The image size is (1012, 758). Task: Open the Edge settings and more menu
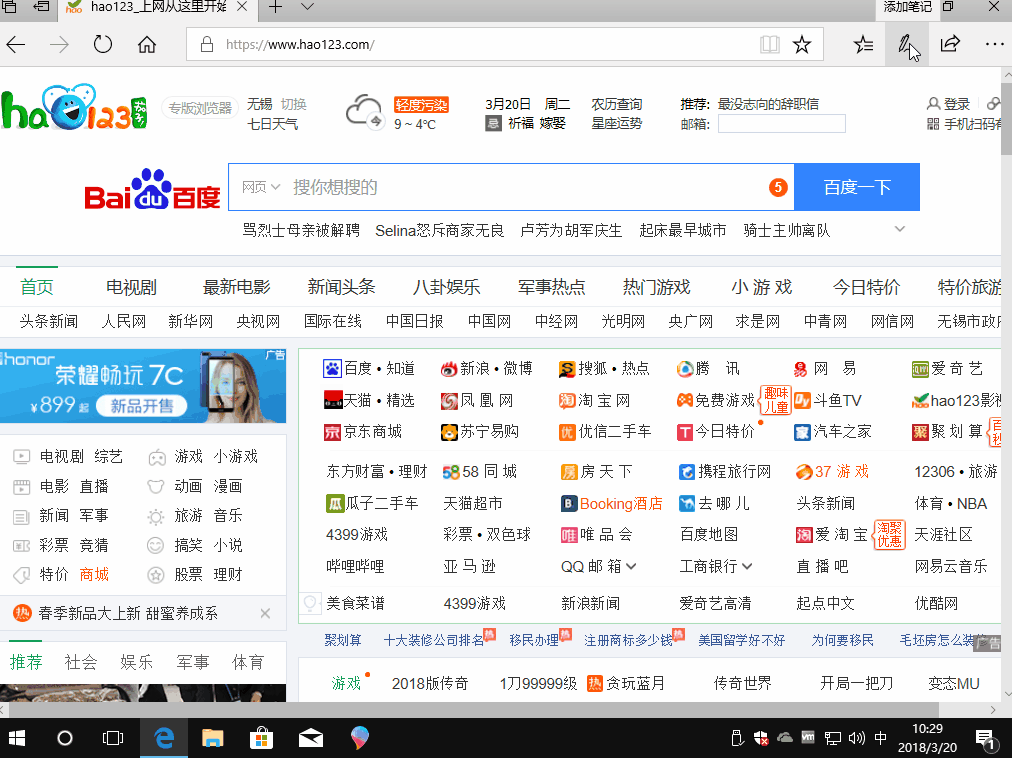[x=995, y=45]
